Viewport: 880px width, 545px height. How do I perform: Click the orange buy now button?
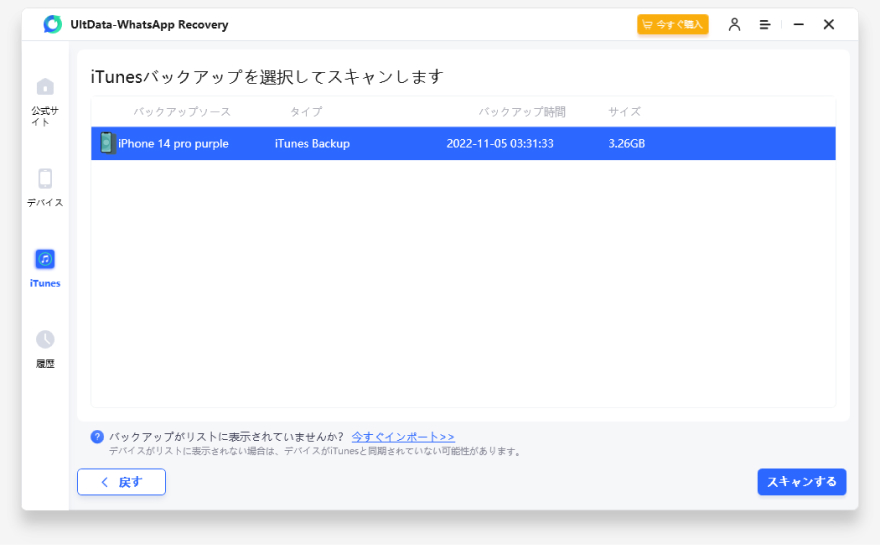pos(672,24)
